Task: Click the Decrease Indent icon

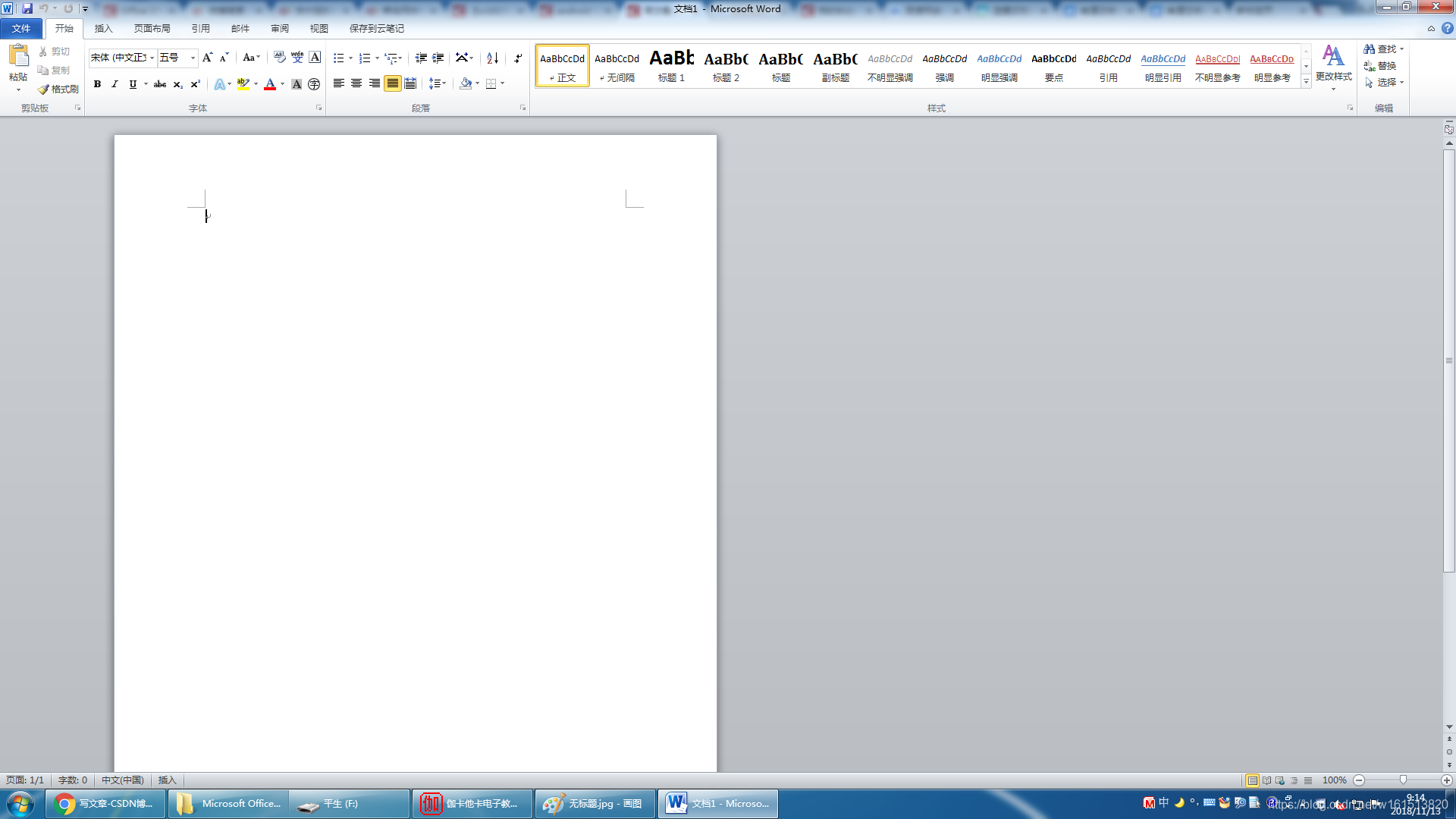Action: [421, 58]
